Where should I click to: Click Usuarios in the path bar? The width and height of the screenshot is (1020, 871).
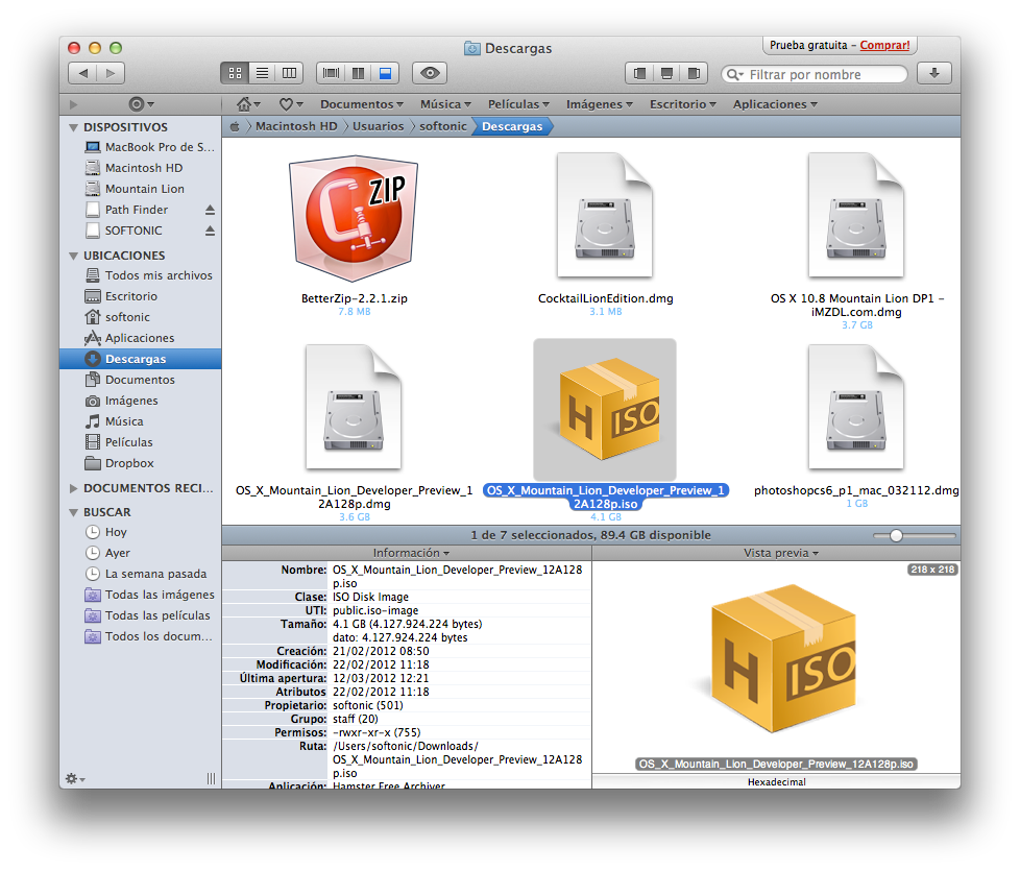(378, 127)
